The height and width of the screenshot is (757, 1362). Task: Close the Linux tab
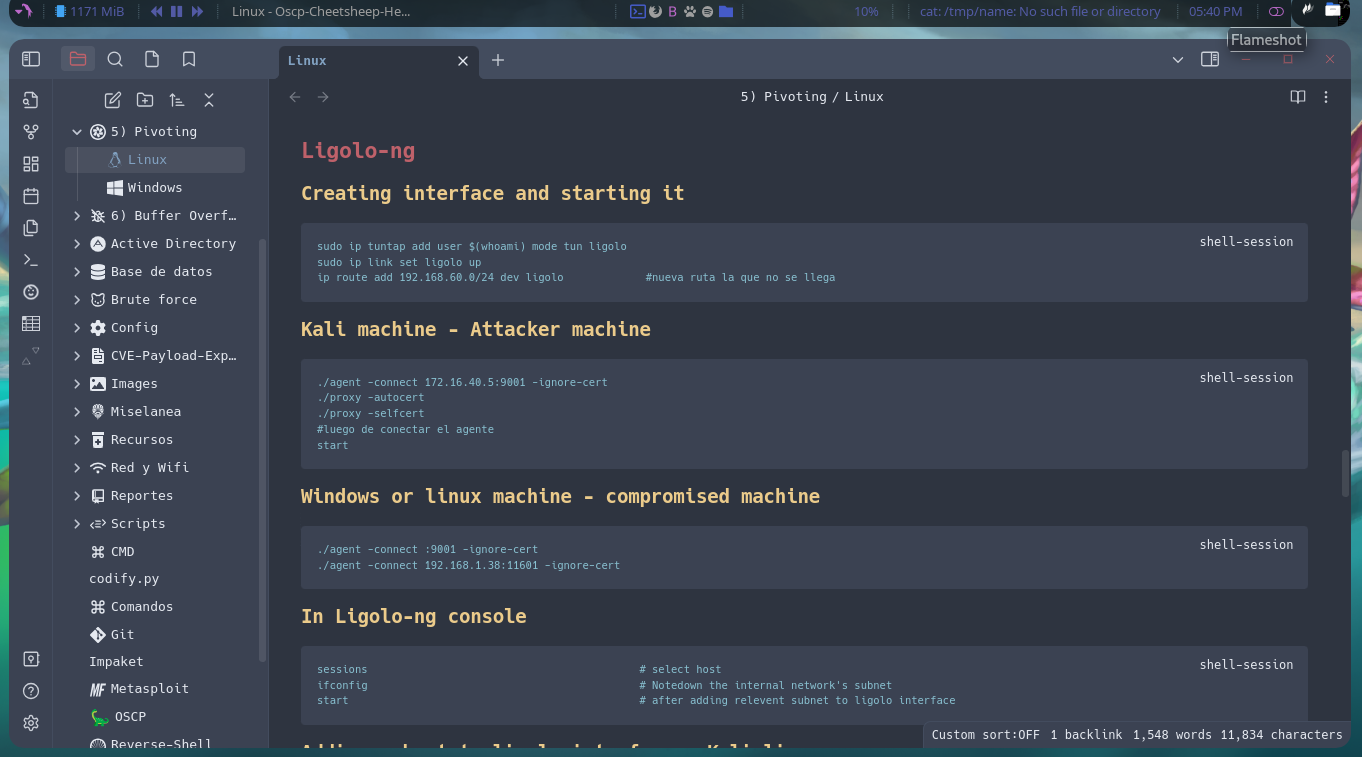tap(462, 61)
